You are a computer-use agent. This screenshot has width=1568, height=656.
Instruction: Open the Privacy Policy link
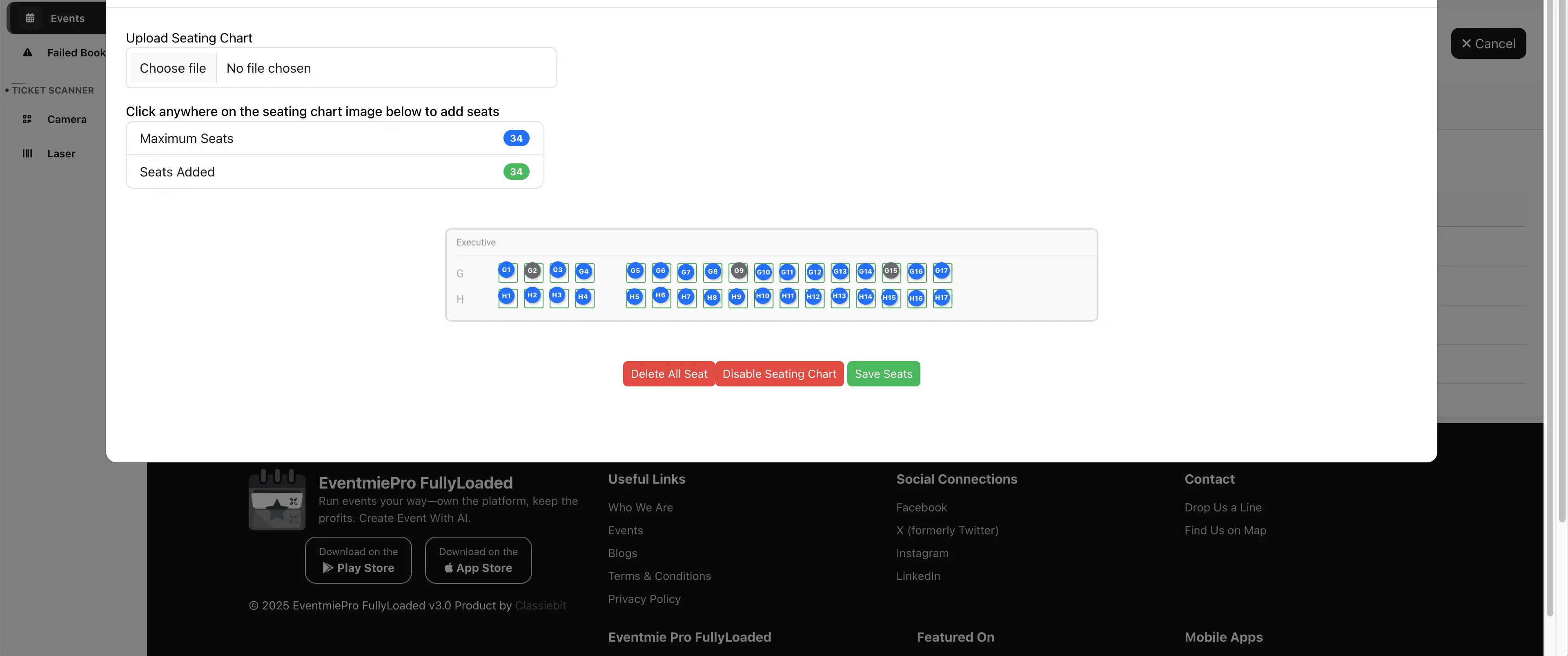pyautogui.click(x=644, y=599)
